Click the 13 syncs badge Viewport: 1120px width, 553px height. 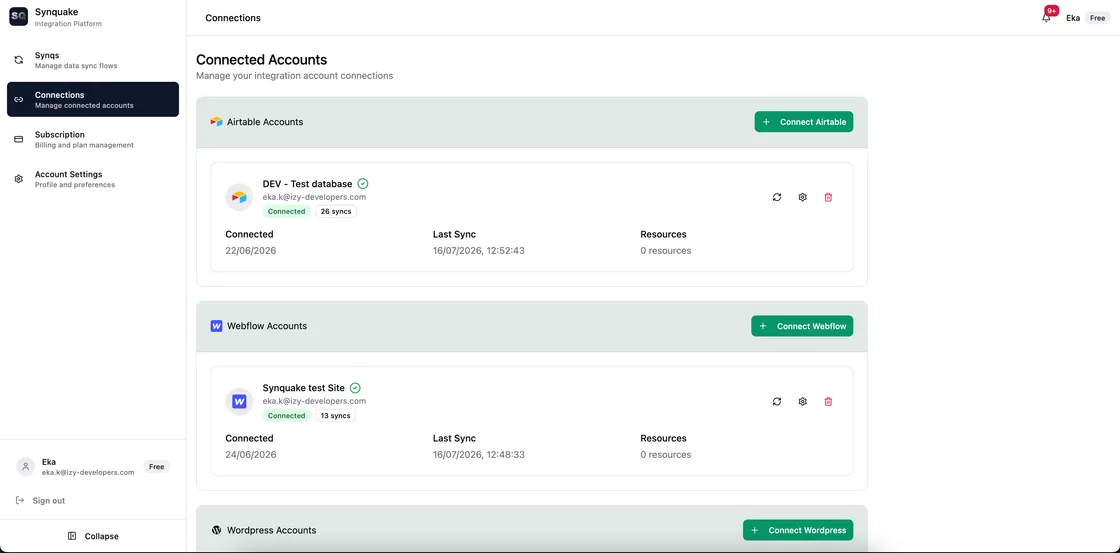(x=335, y=416)
